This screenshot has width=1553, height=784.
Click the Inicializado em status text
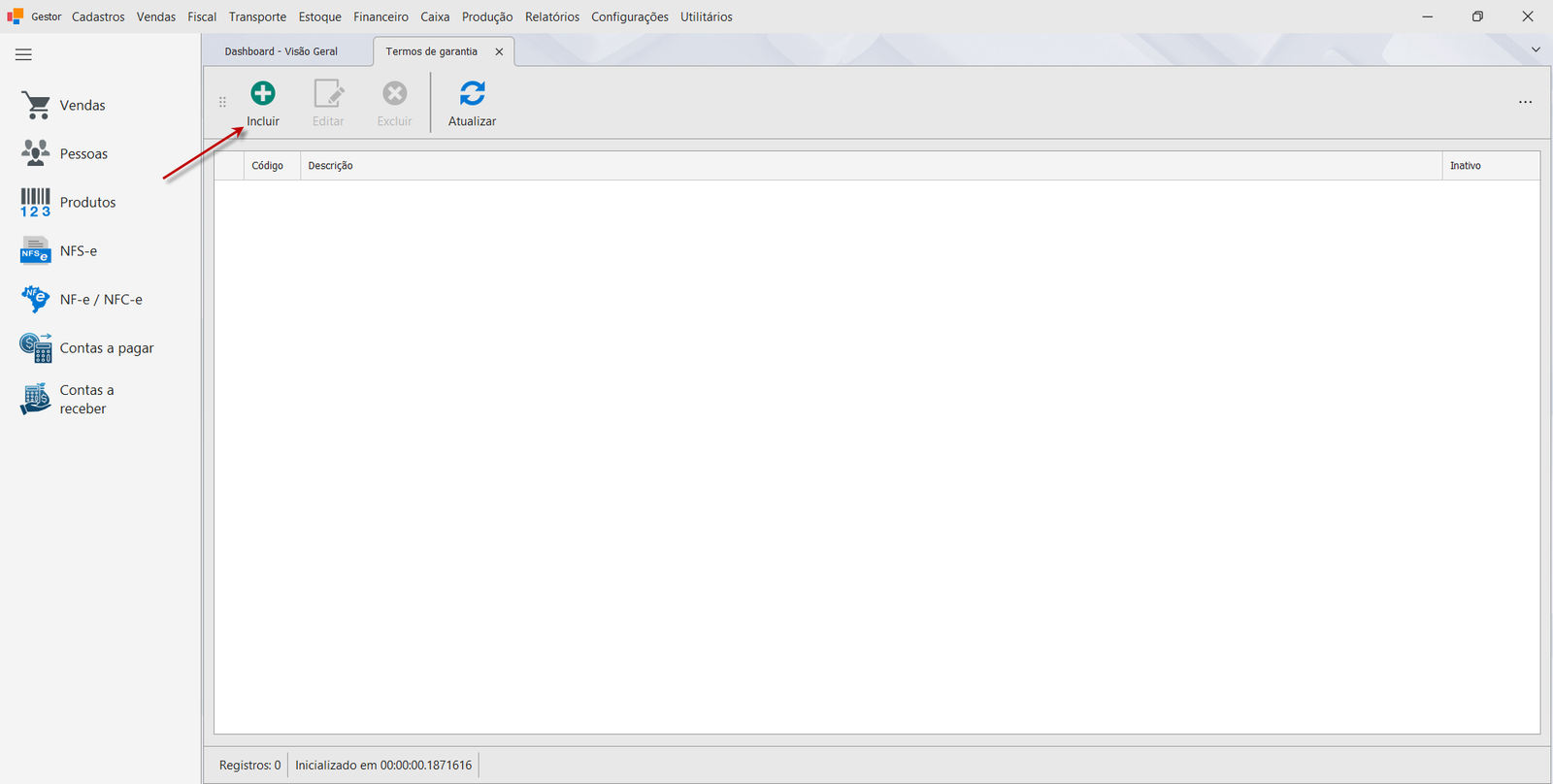(x=383, y=766)
